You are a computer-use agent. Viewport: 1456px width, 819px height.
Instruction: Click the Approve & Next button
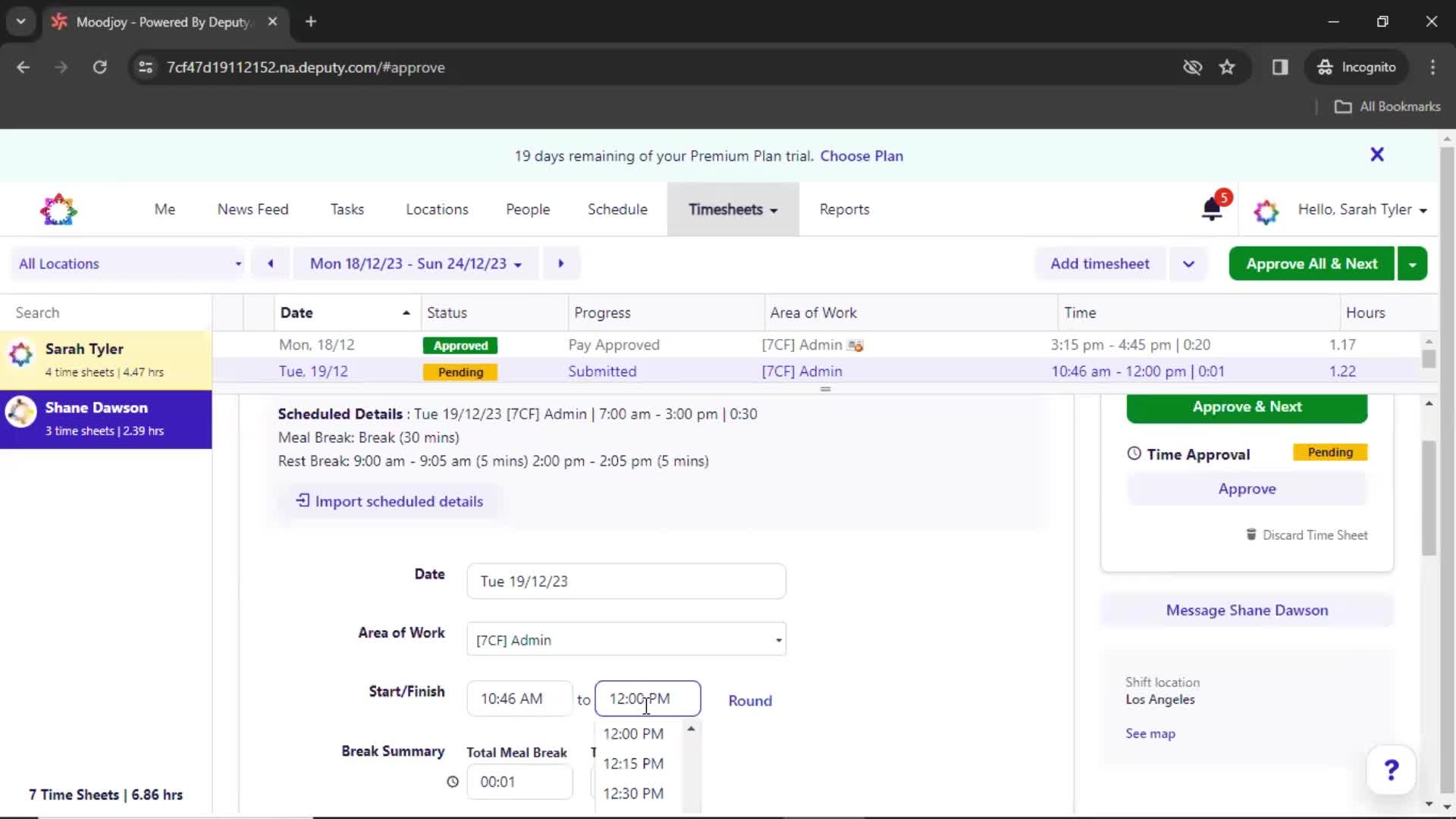tap(1247, 407)
